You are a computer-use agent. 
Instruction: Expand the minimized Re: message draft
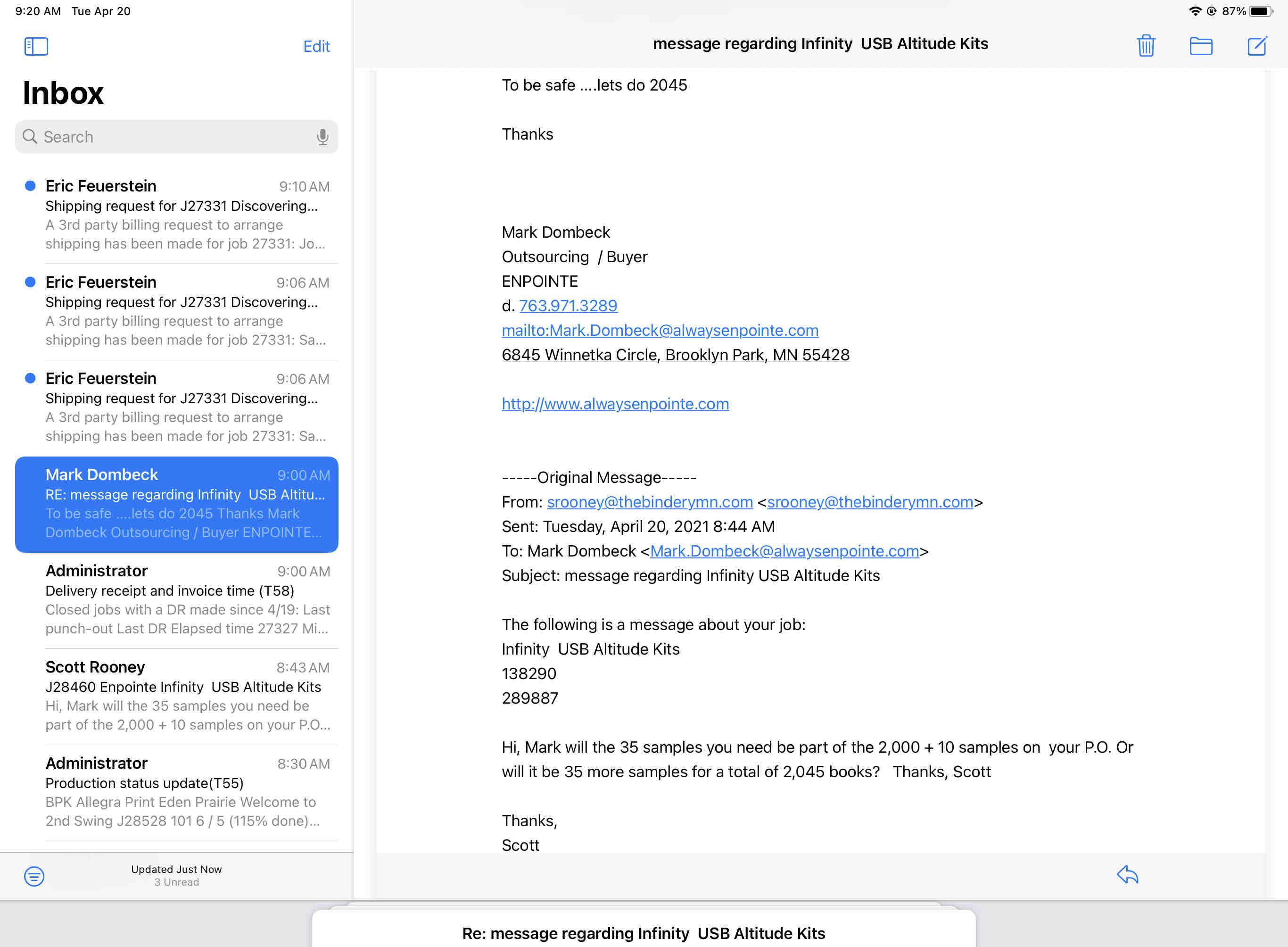pyautogui.click(x=643, y=933)
